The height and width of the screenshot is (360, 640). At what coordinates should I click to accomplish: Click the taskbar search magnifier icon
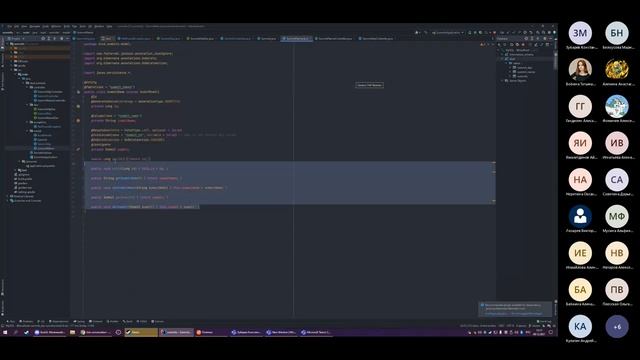[x=16, y=333]
